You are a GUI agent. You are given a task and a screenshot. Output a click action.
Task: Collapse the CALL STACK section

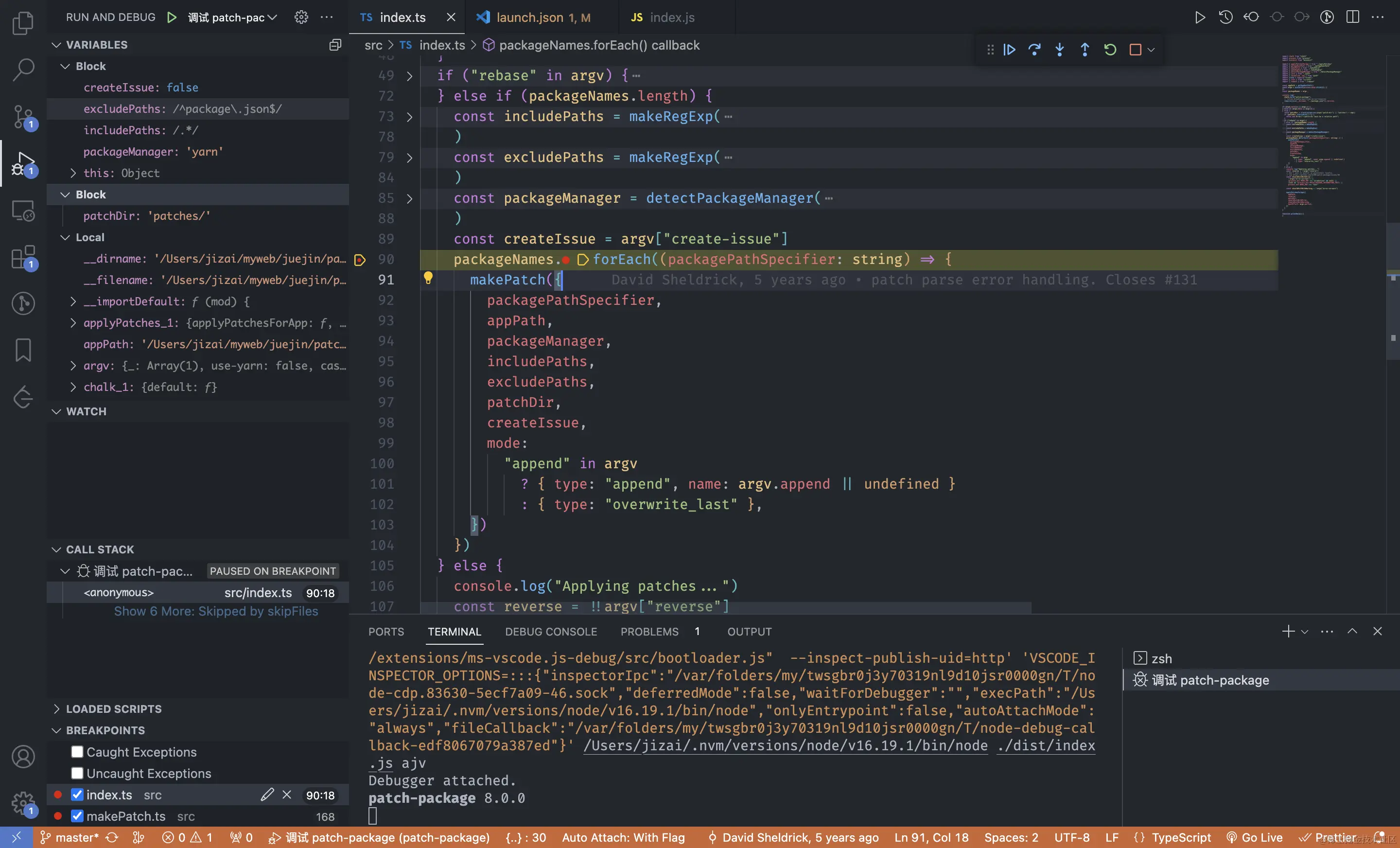56,549
